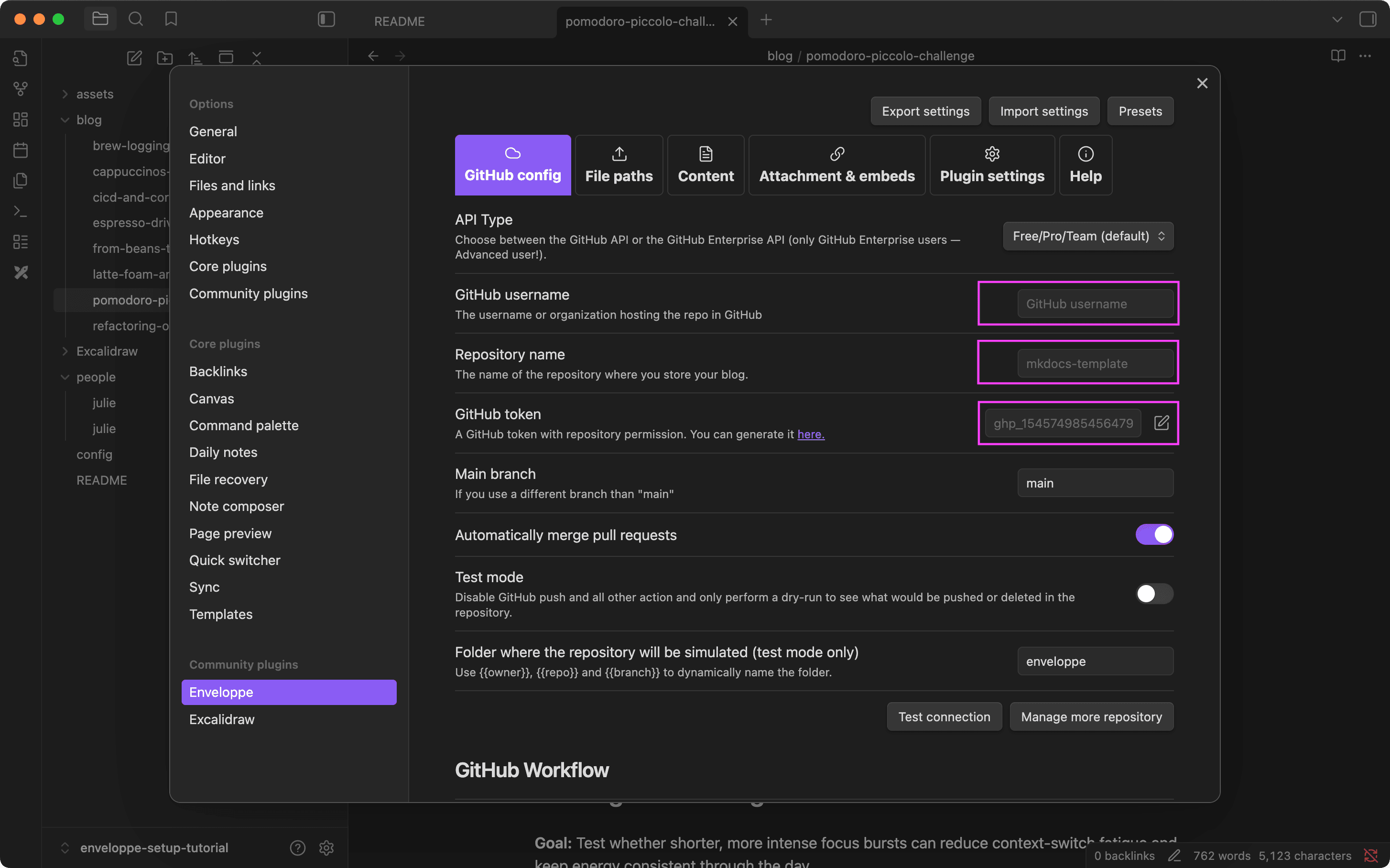Switch to reading view book icon
Viewport: 1390px width, 868px height.
[1338, 56]
